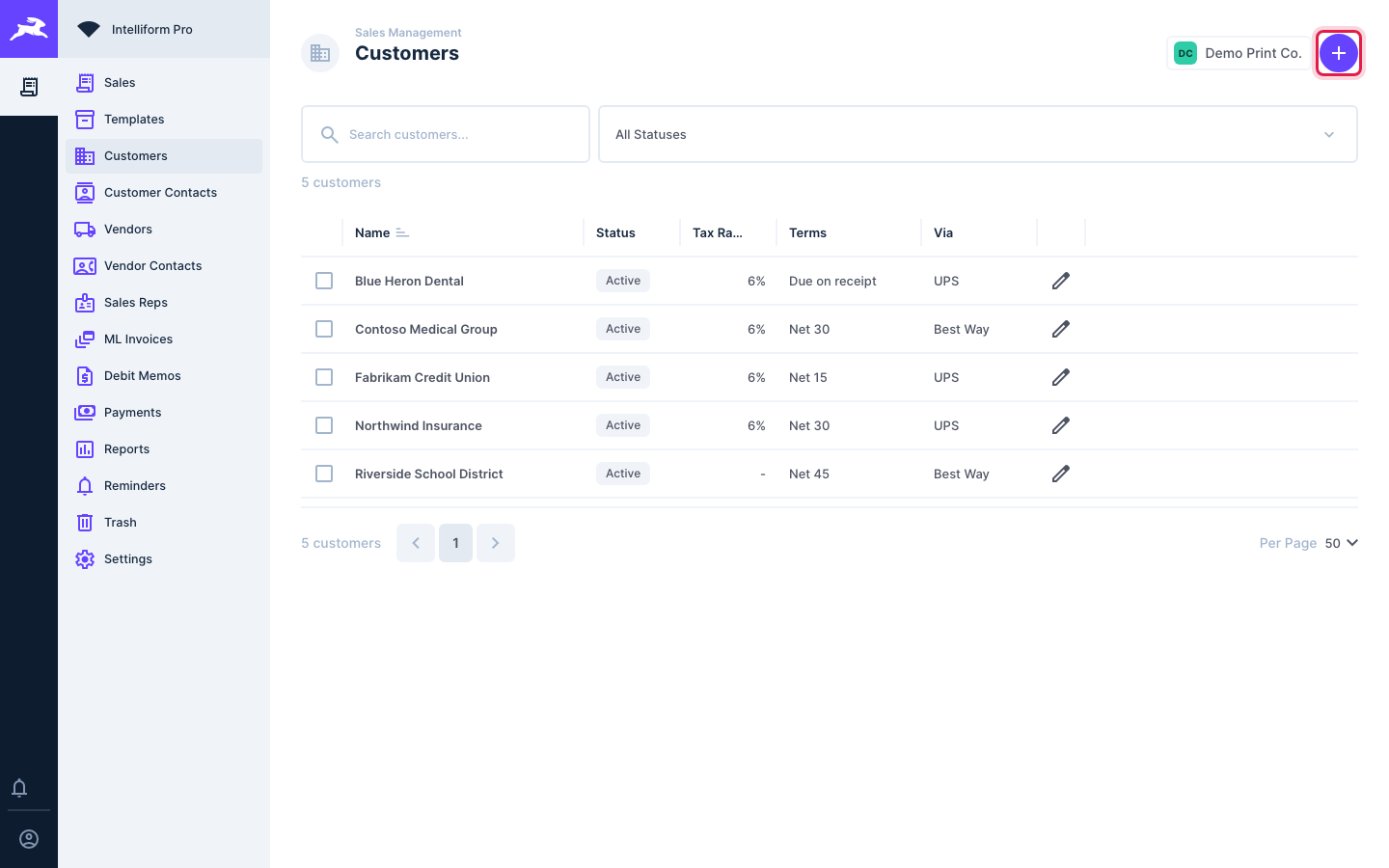Edit Northwind Insurance with pencil icon
This screenshot has height=868, width=1389.
[x=1061, y=425]
